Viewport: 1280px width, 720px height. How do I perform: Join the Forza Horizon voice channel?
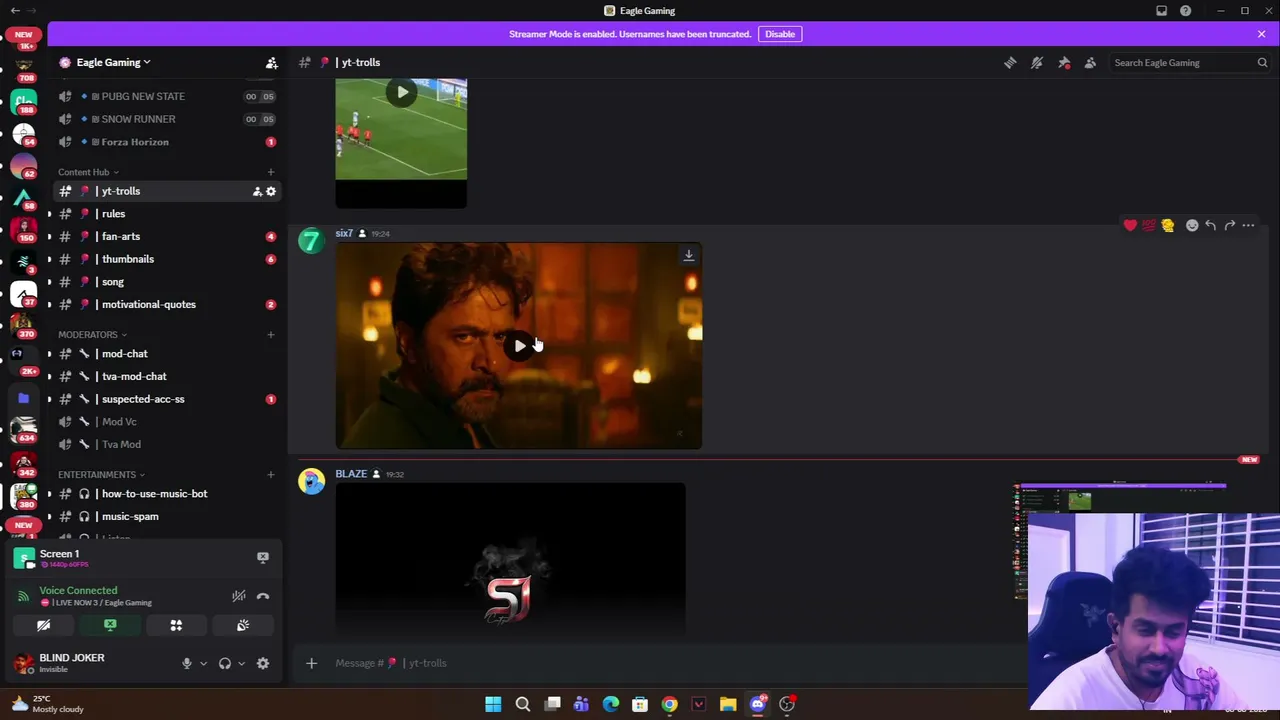(166, 142)
